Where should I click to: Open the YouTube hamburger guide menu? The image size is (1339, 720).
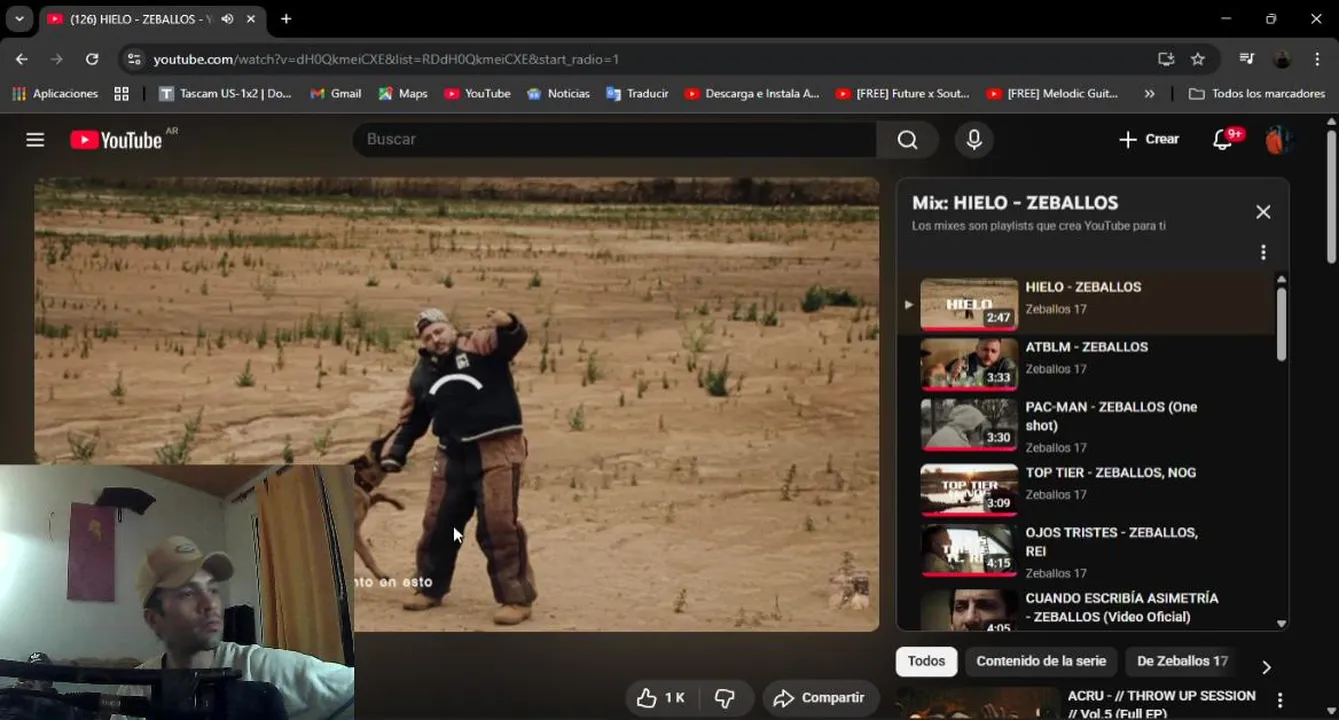pyautogui.click(x=35, y=140)
